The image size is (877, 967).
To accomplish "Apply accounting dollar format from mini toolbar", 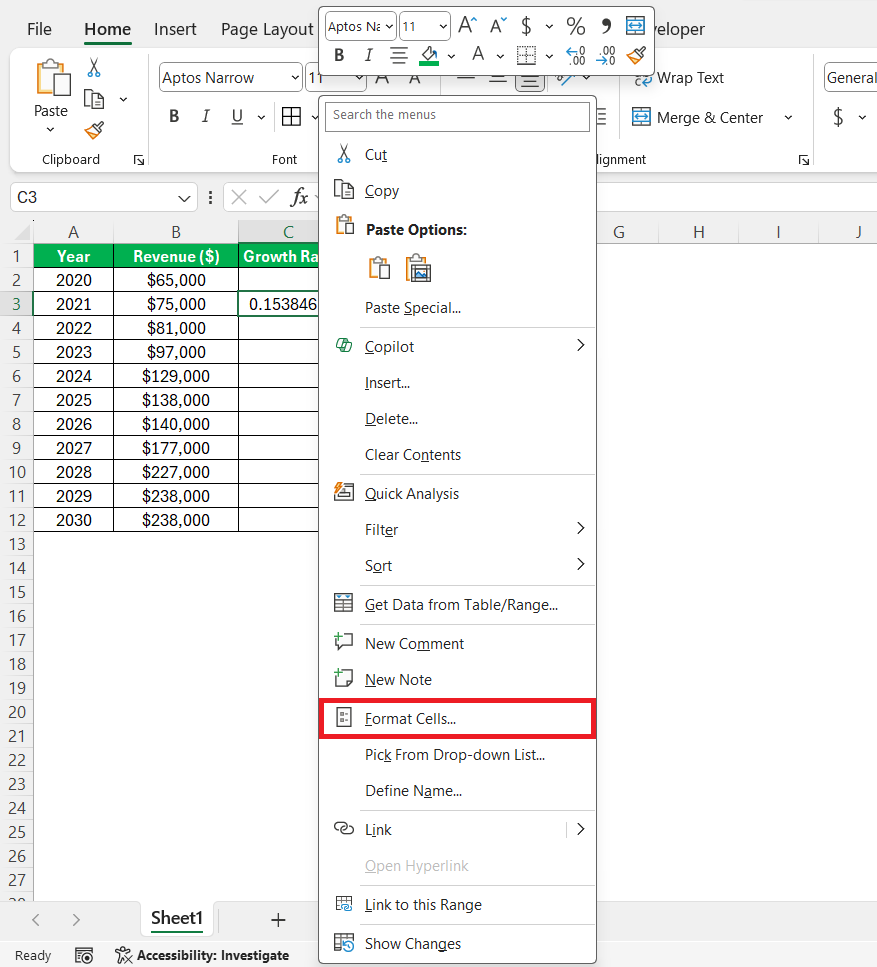I will tap(526, 26).
